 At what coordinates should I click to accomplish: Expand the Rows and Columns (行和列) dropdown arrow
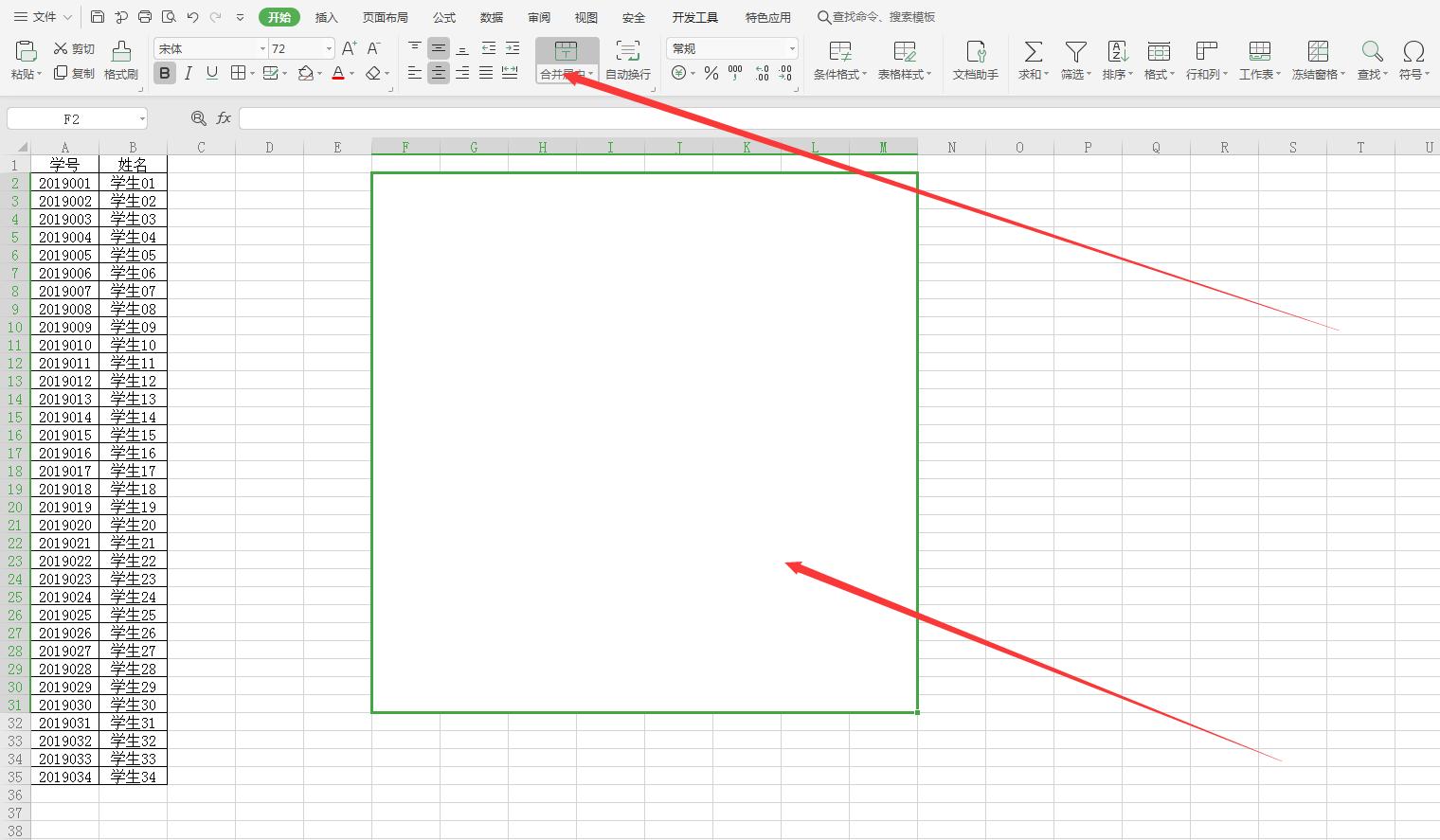click(1225, 74)
